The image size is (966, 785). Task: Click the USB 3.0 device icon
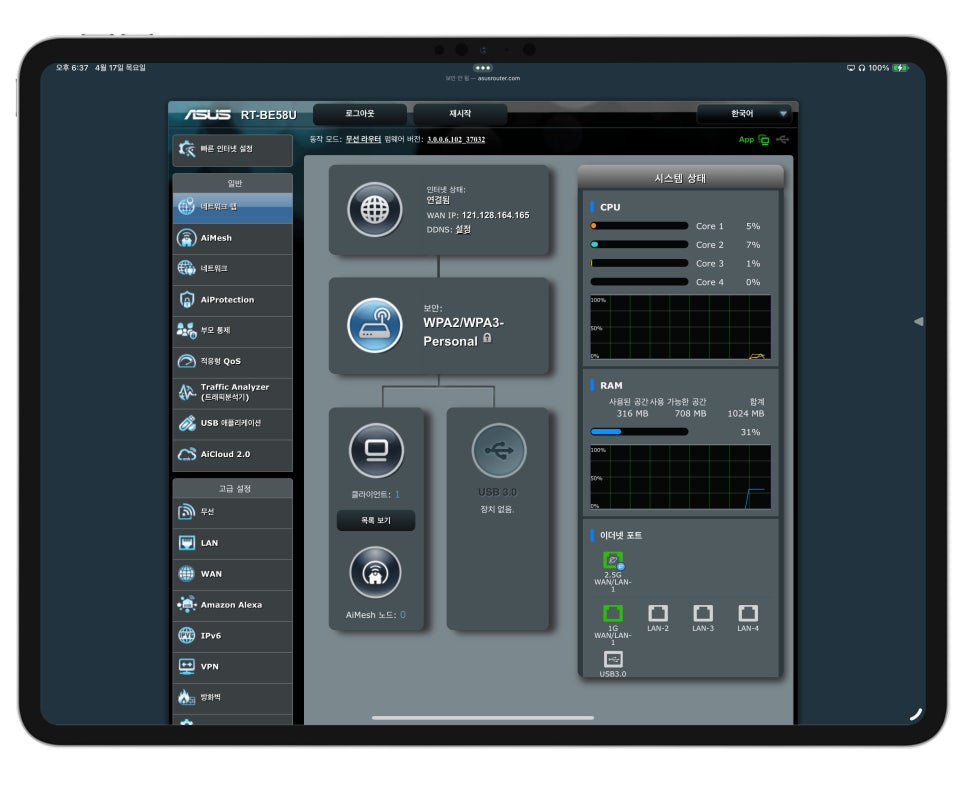[x=499, y=450]
